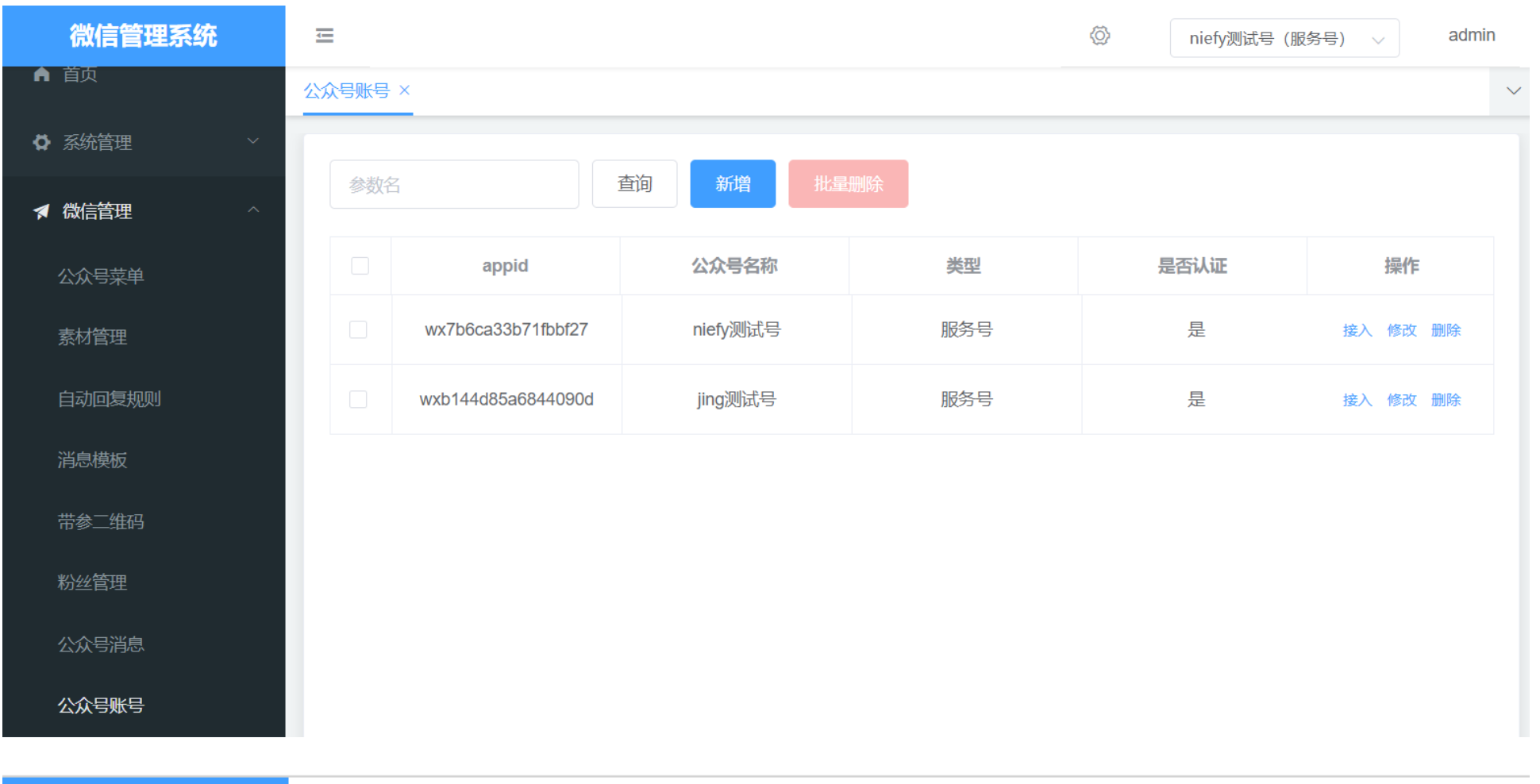Click the home icon next to 首页

42,74
